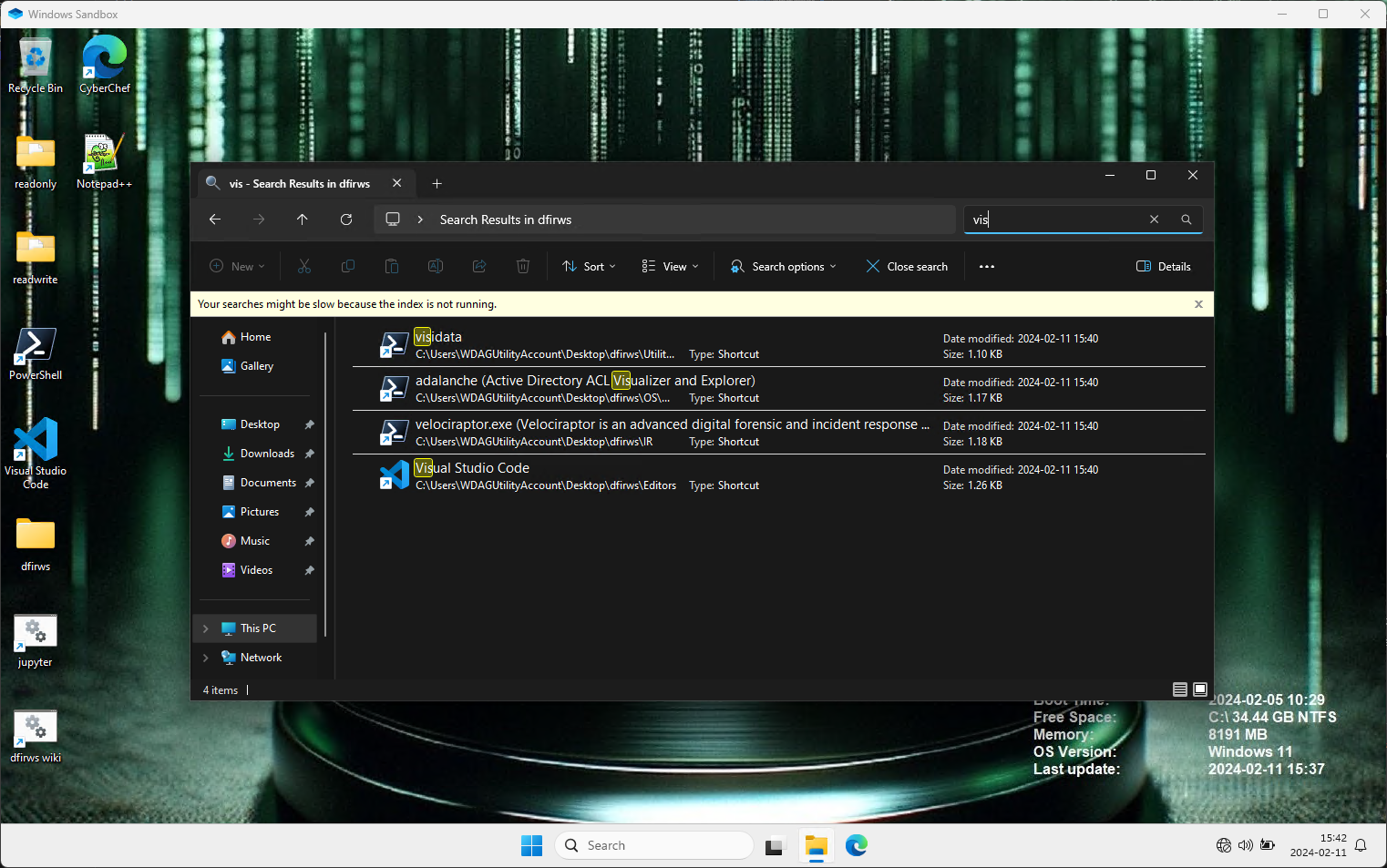Viewport: 1387px width, 868px height.
Task: Open Search options dropdown
Action: (784, 266)
